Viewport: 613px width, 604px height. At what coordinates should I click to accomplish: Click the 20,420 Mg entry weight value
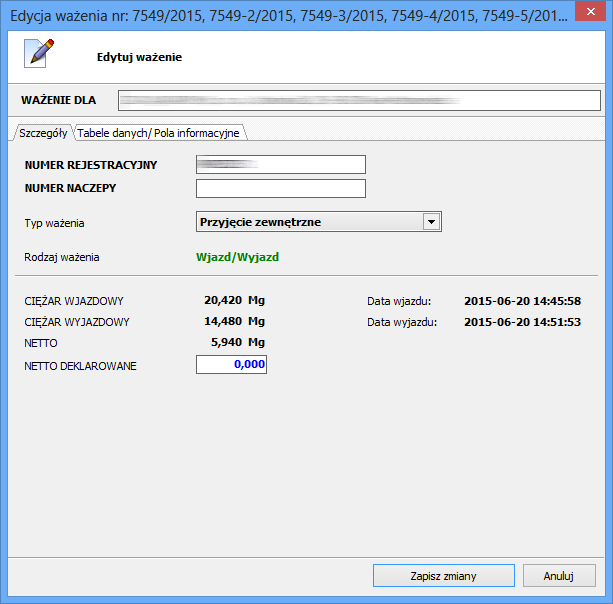point(234,299)
